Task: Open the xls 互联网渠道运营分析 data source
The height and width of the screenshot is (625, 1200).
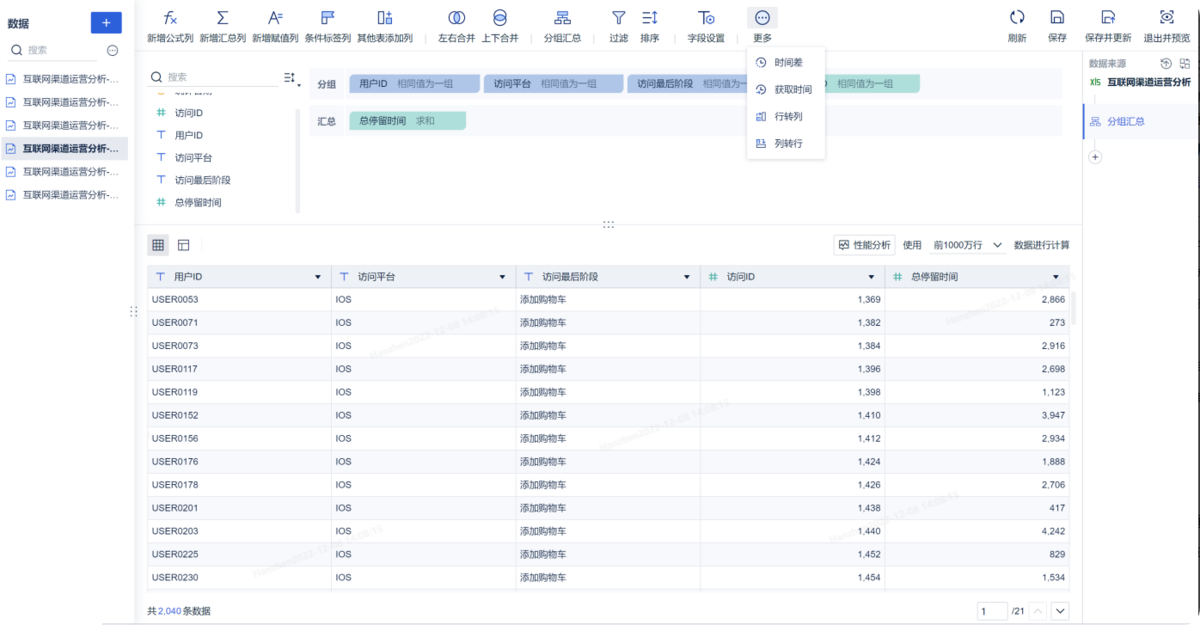Action: click(1141, 82)
